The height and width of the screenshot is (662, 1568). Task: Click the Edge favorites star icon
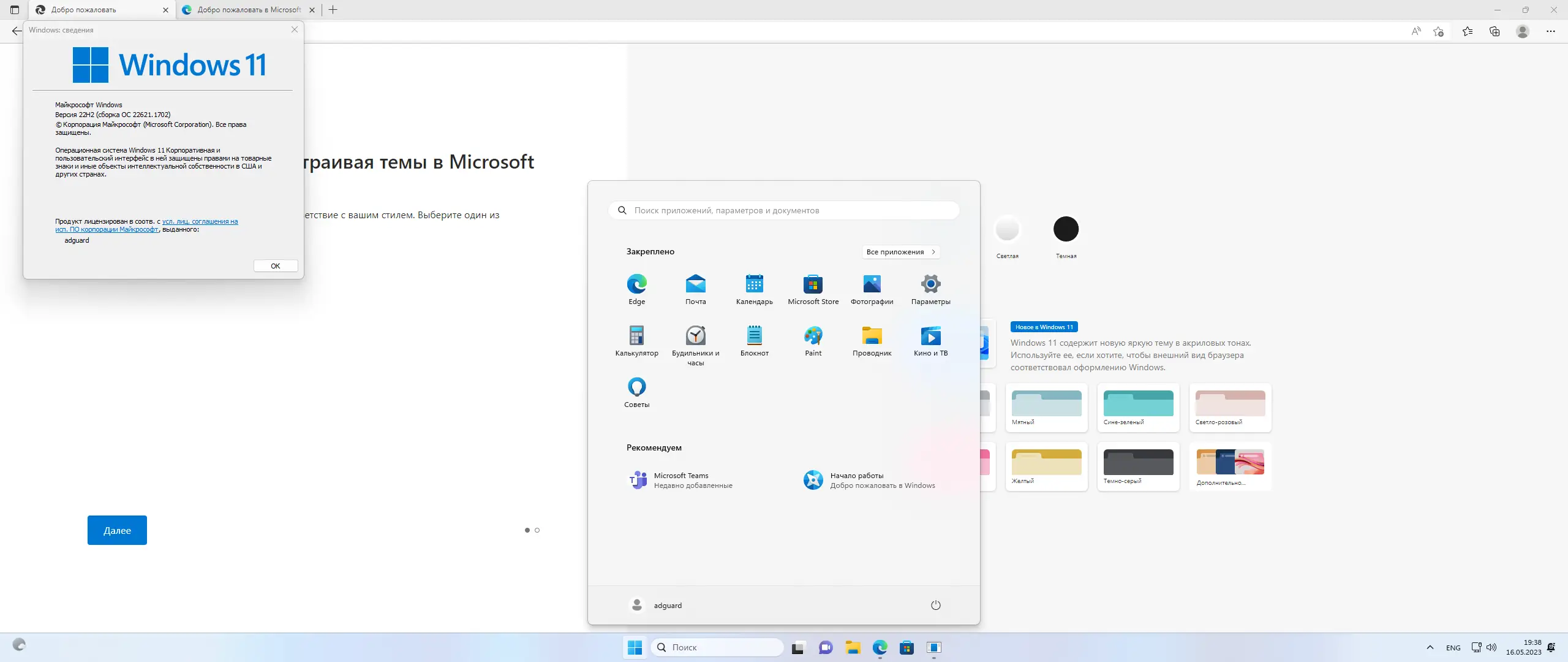[x=1467, y=31]
